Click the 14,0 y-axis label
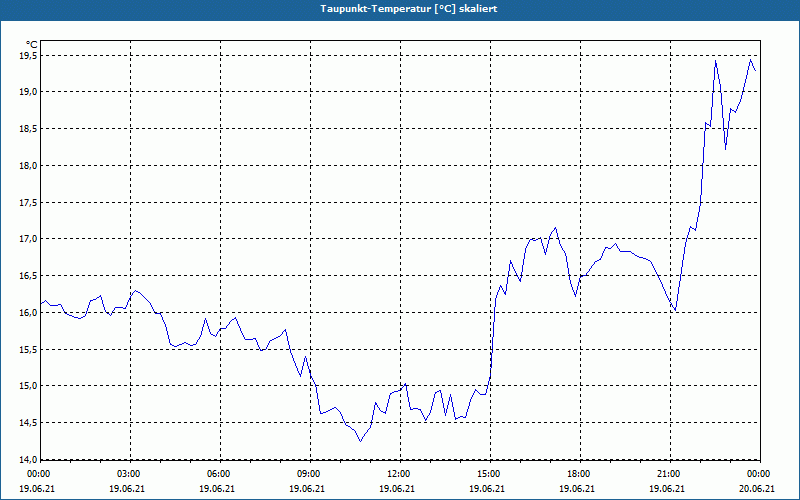The image size is (800, 500). [29, 459]
